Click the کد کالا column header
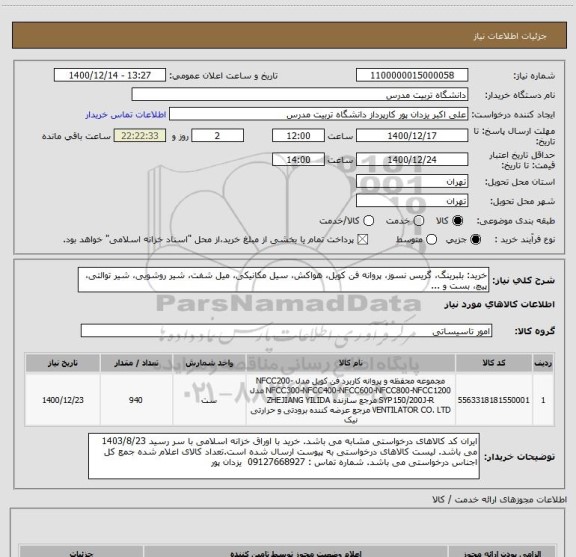Screen dimensions: 576x557 [494, 363]
